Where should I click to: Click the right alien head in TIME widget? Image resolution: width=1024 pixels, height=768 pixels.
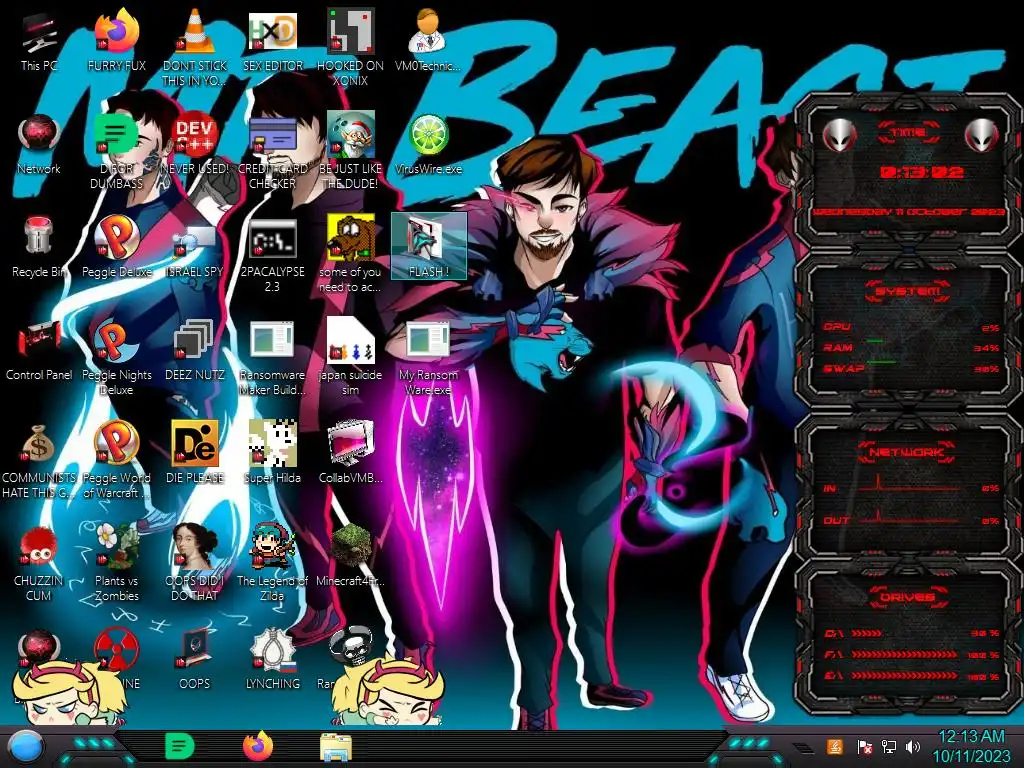pos(982,135)
